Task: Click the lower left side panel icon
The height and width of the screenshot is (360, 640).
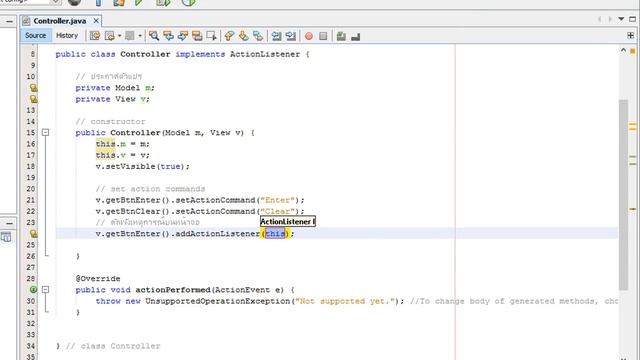Action: click(6, 237)
